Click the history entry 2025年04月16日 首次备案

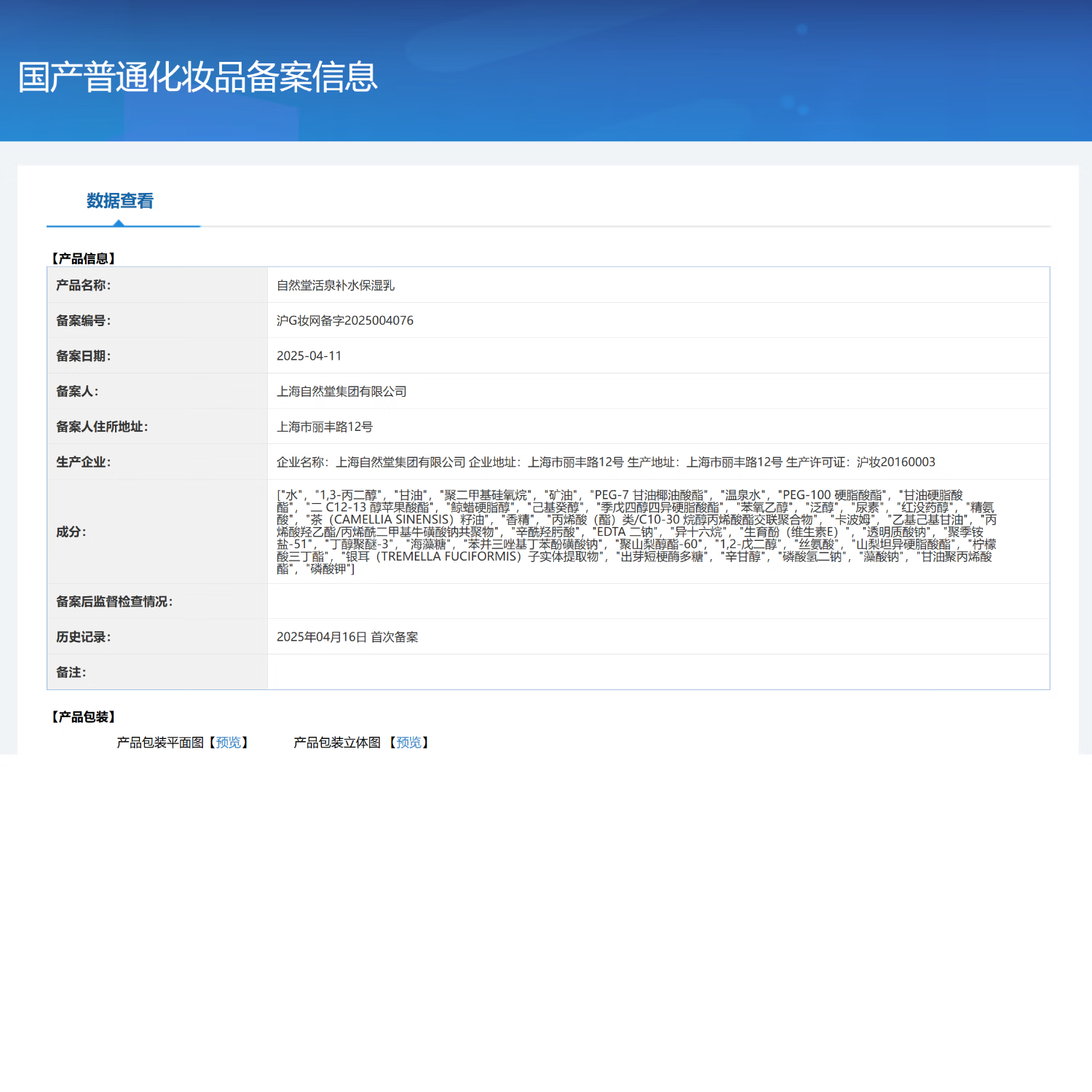(x=347, y=637)
